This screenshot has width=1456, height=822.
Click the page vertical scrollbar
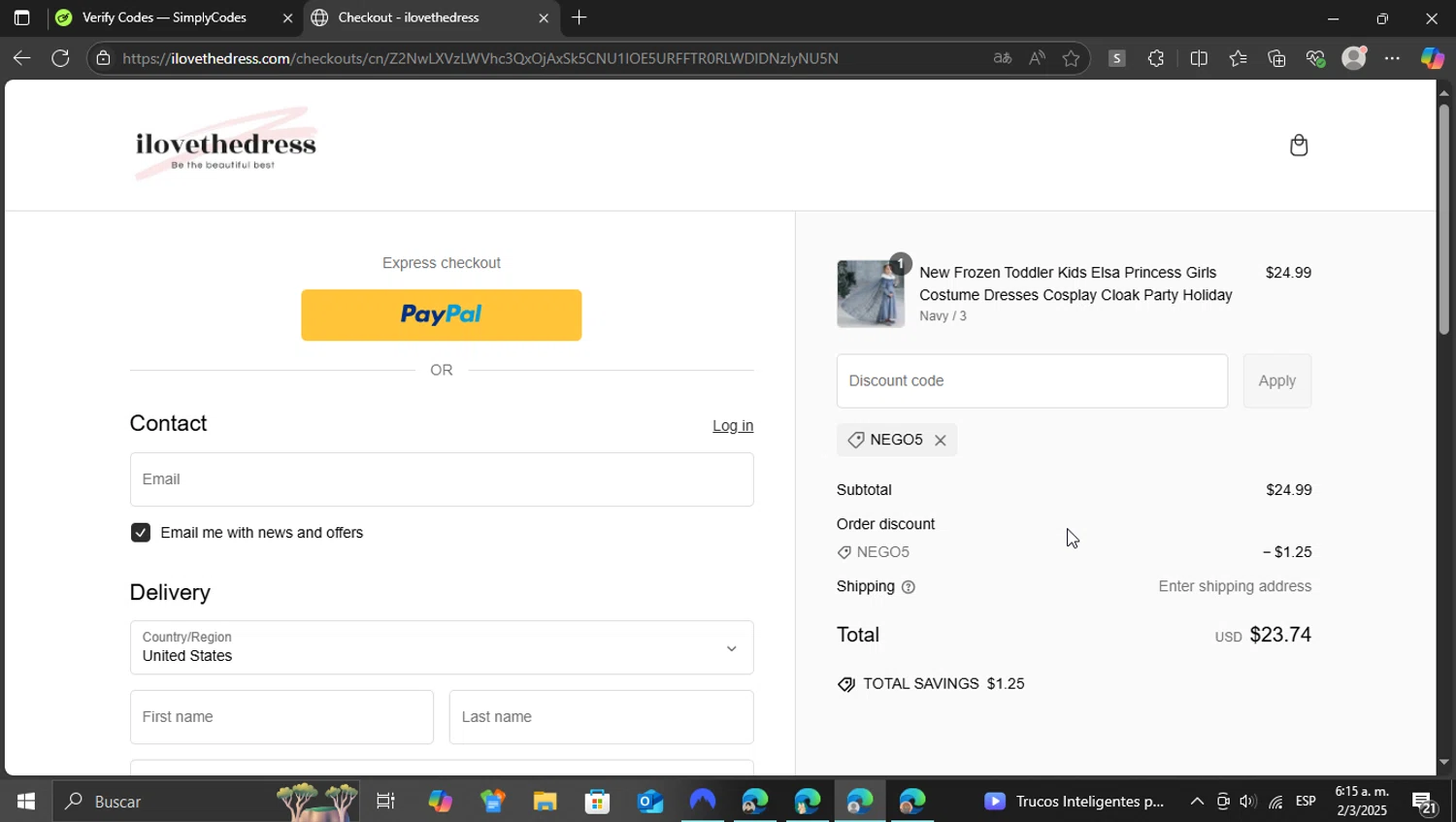tap(1444, 218)
